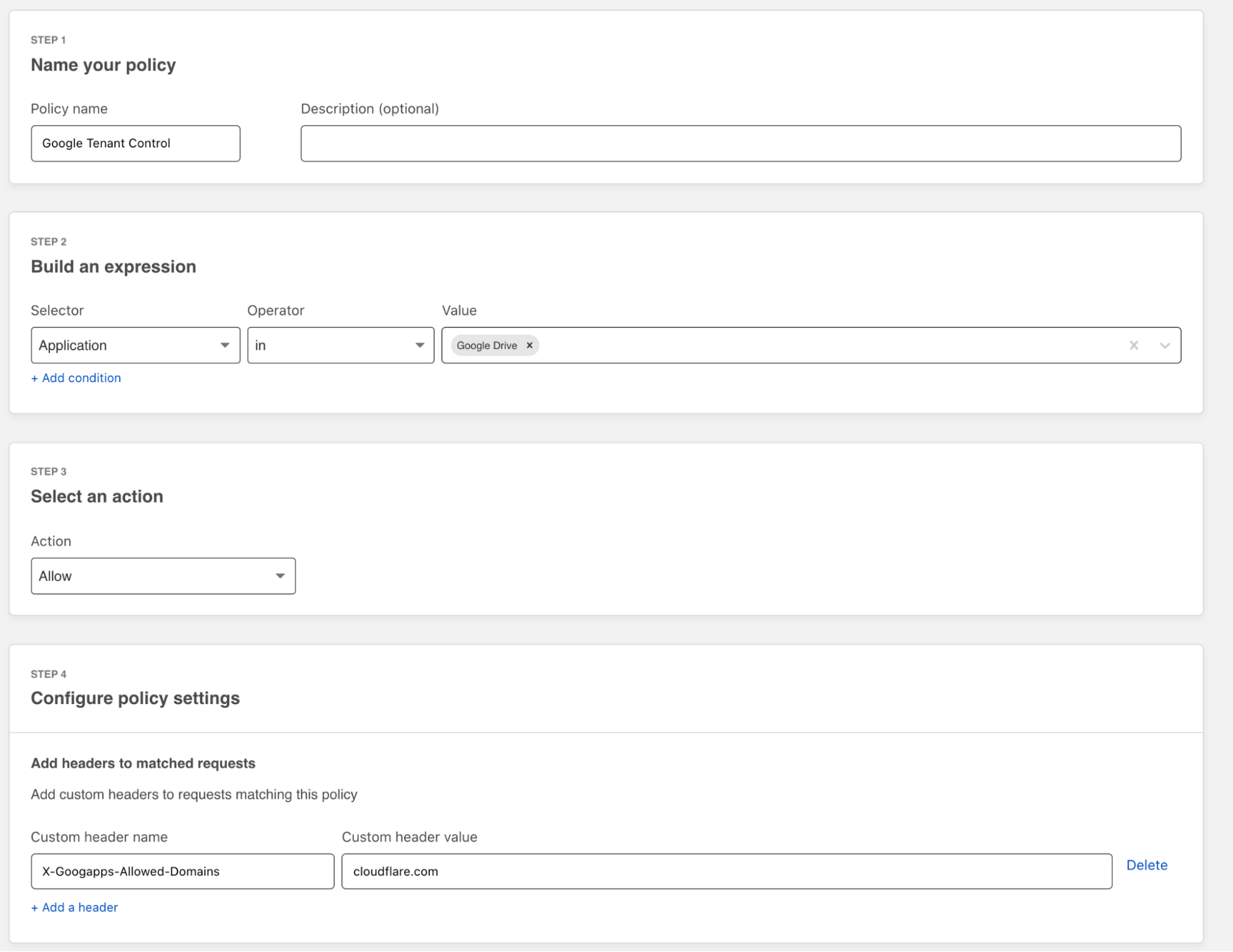Click the Action label
1233x952 pixels.
click(x=51, y=541)
